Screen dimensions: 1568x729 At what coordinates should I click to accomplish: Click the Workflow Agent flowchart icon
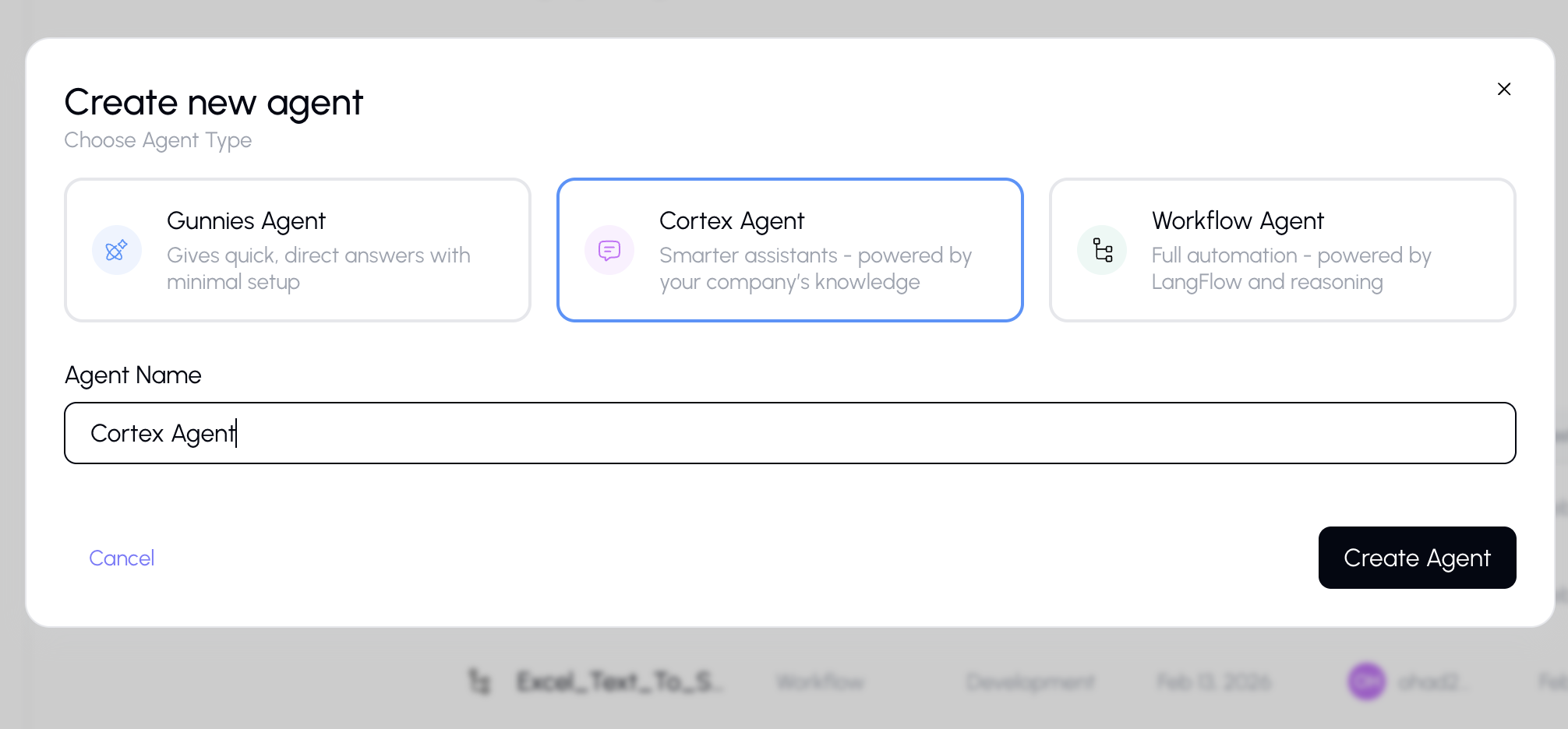pos(1101,250)
